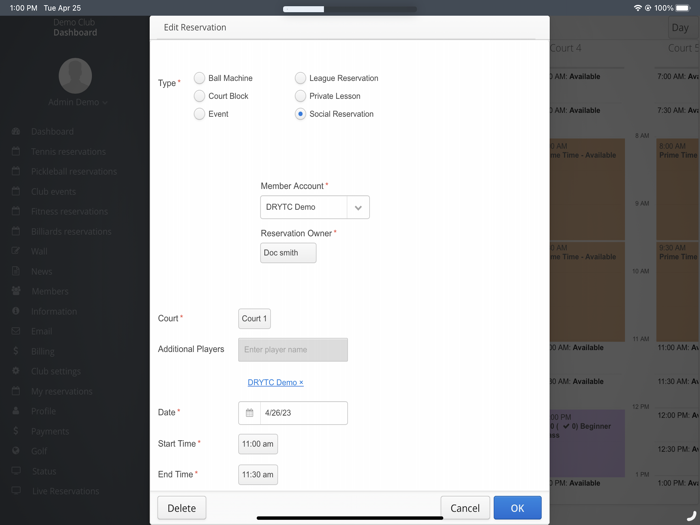Click the Pickleball reservations calendar icon
This screenshot has width=700, height=525.
[16, 171]
